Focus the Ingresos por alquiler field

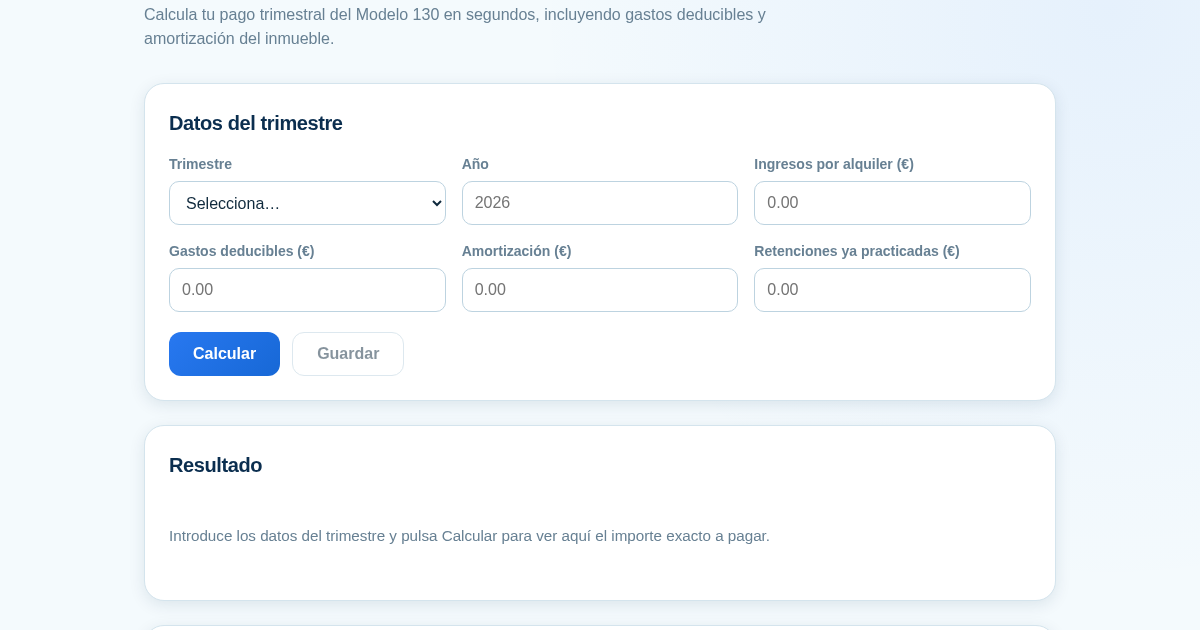pyautogui.click(x=892, y=203)
